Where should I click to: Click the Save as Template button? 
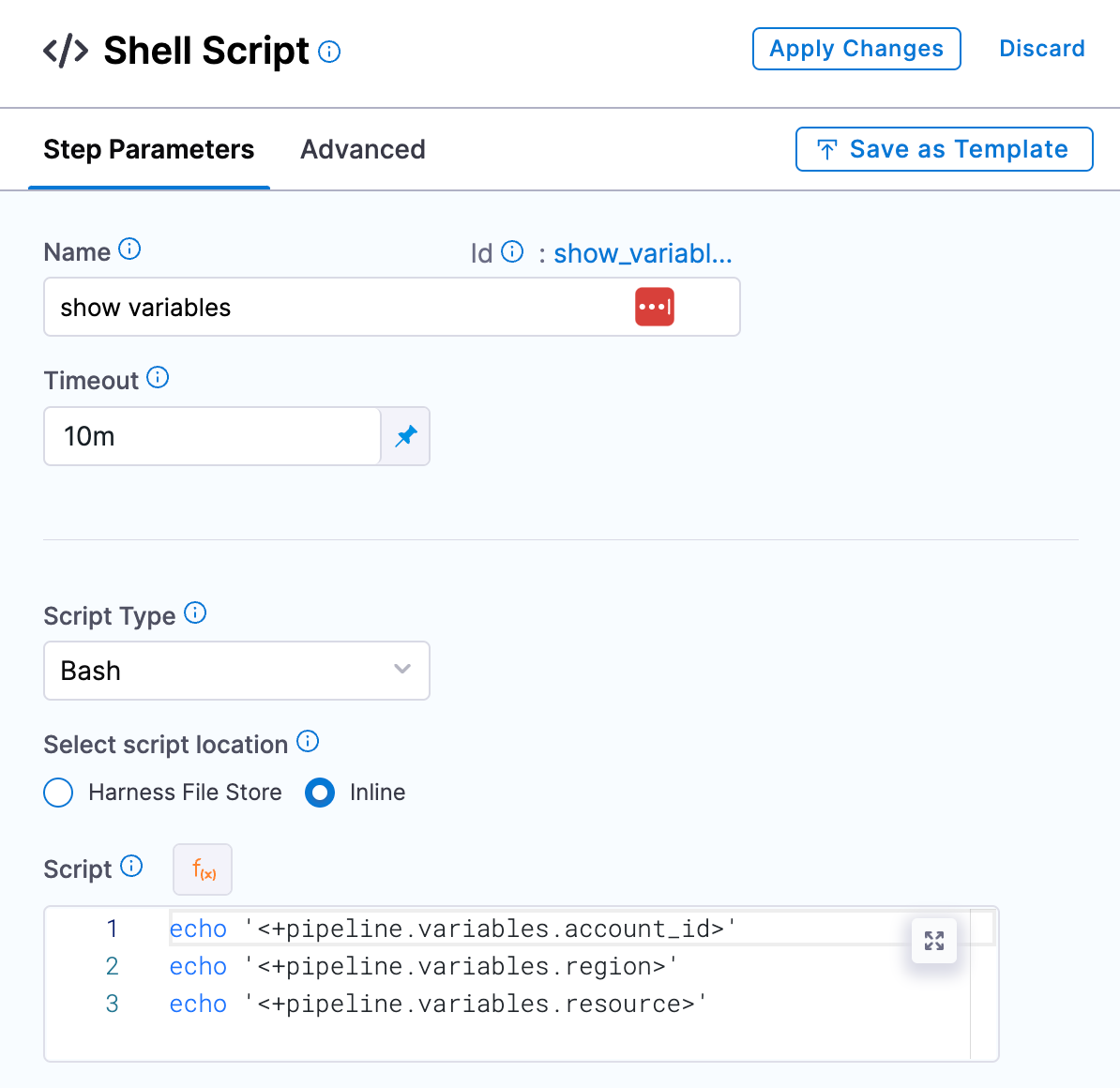[944, 149]
